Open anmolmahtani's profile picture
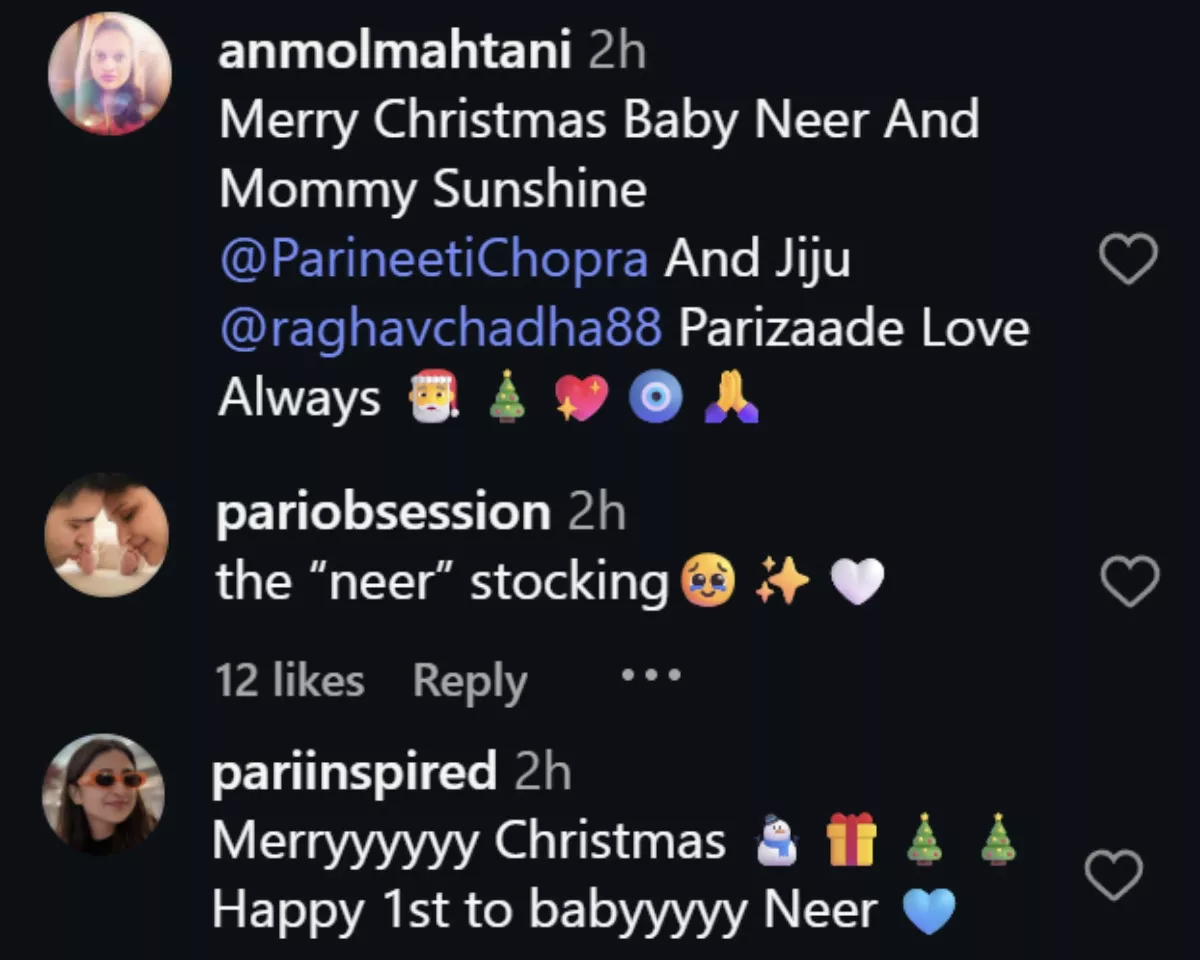Image resolution: width=1200 pixels, height=960 pixels. coord(110,74)
